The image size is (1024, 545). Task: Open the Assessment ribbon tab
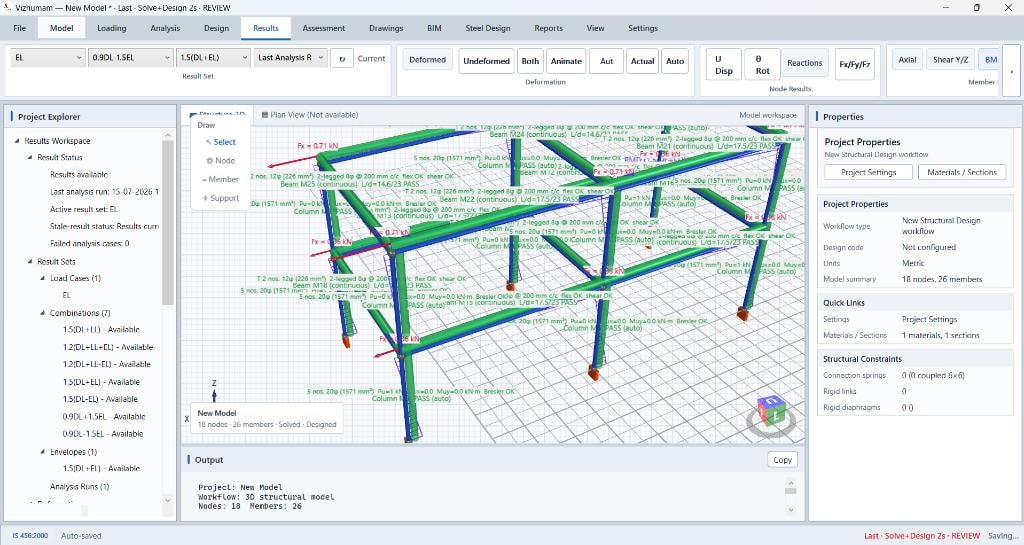323,28
